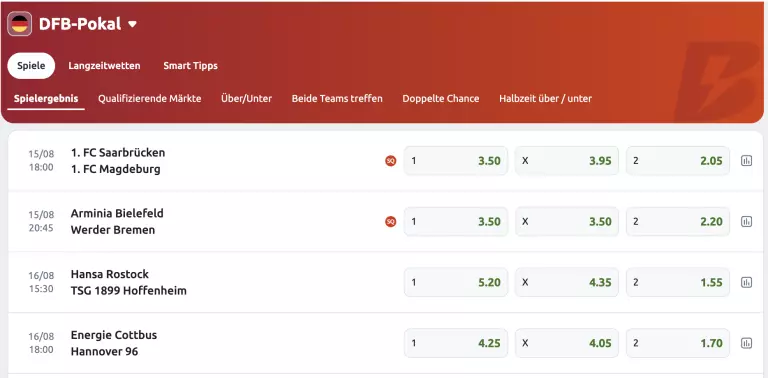Open statistics icon for Saarbrücken match
768x378 pixels.
[x=746, y=161]
